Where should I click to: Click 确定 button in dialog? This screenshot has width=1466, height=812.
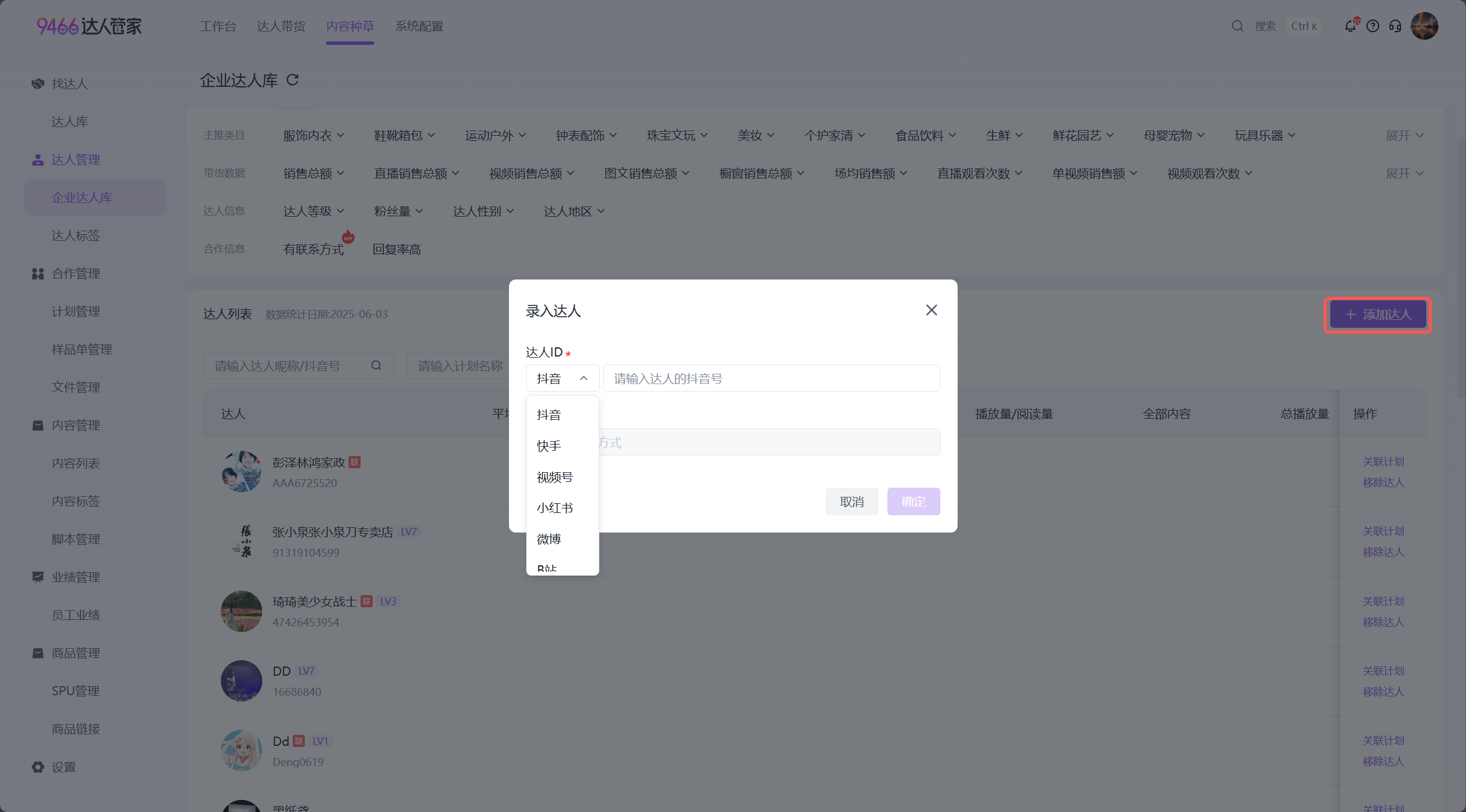pos(913,501)
